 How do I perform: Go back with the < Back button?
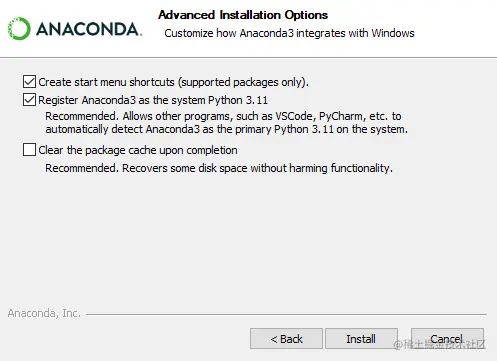click(286, 339)
